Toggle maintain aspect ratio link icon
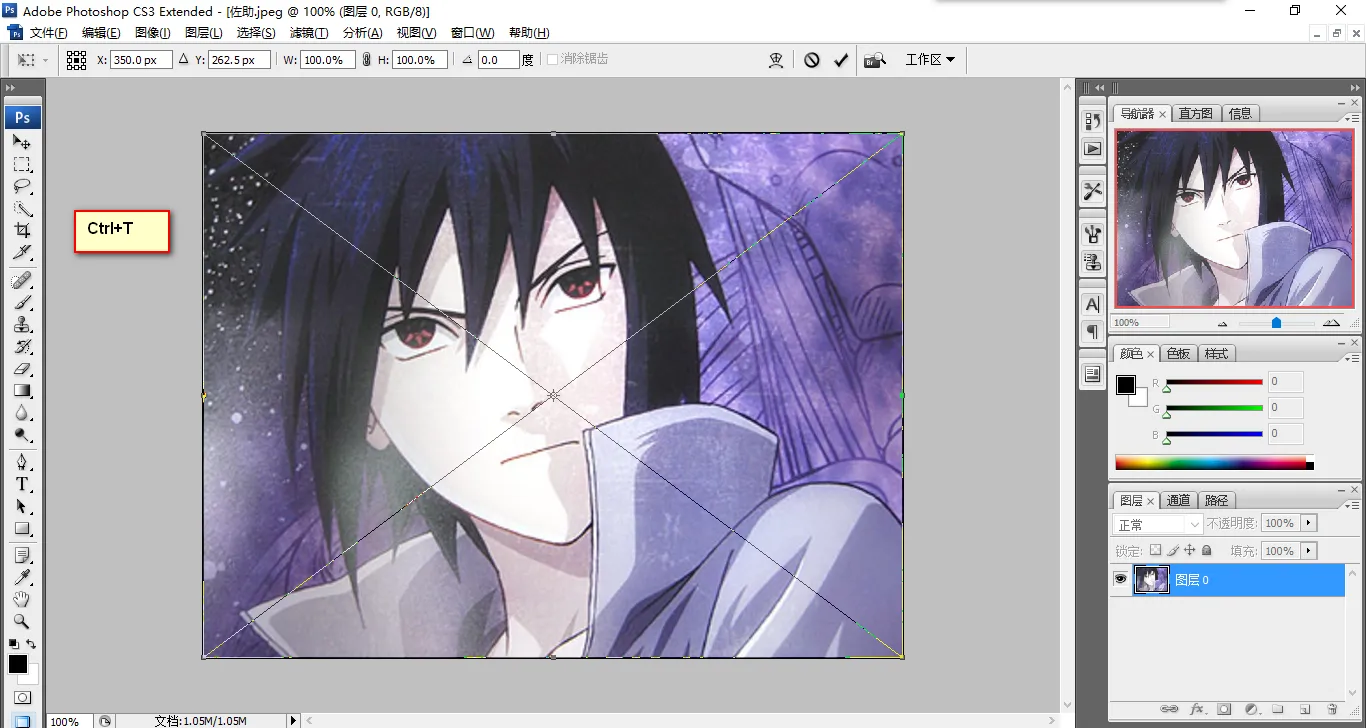The height and width of the screenshot is (728, 1366). pos(367,60)
